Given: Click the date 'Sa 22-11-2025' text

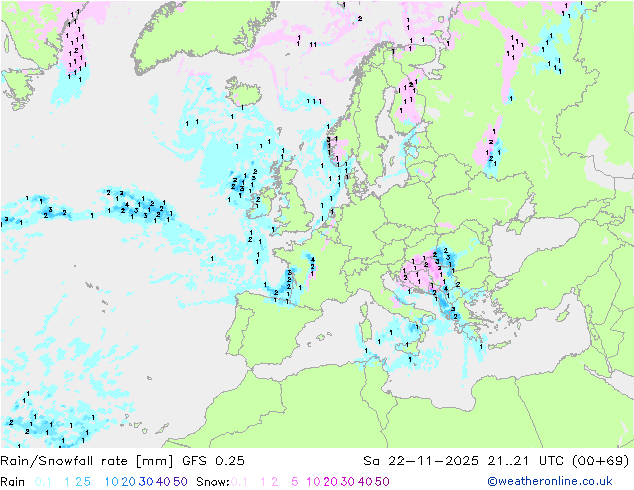Looking at the screenshot, I should pos(421,461).
